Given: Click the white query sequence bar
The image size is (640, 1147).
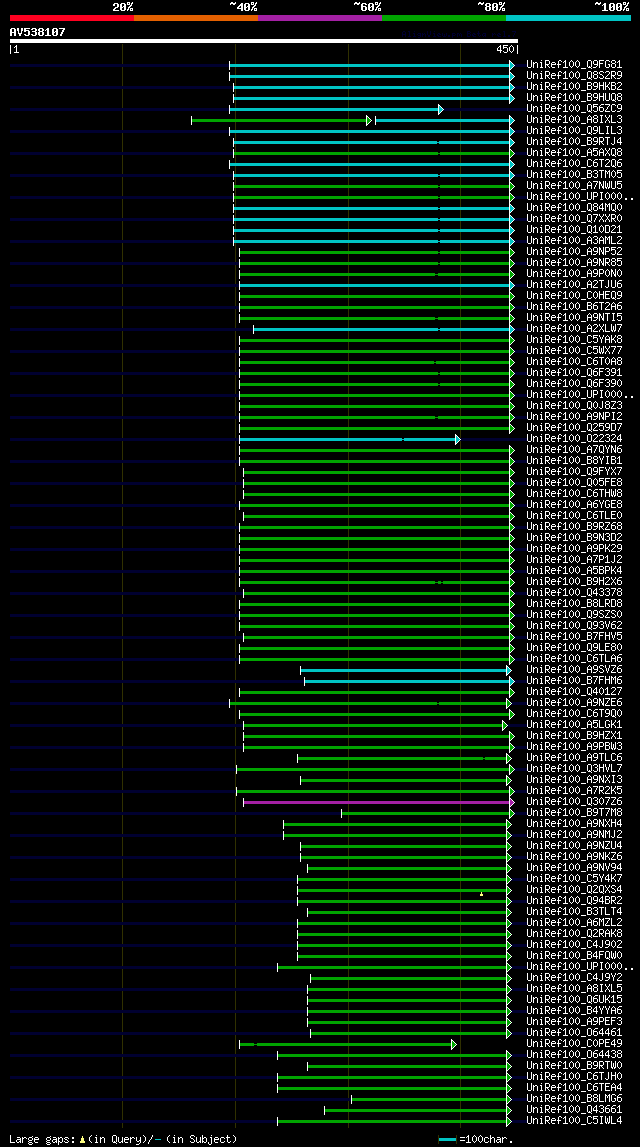Looking at the screenshot, I should click(x=264, y=41).
